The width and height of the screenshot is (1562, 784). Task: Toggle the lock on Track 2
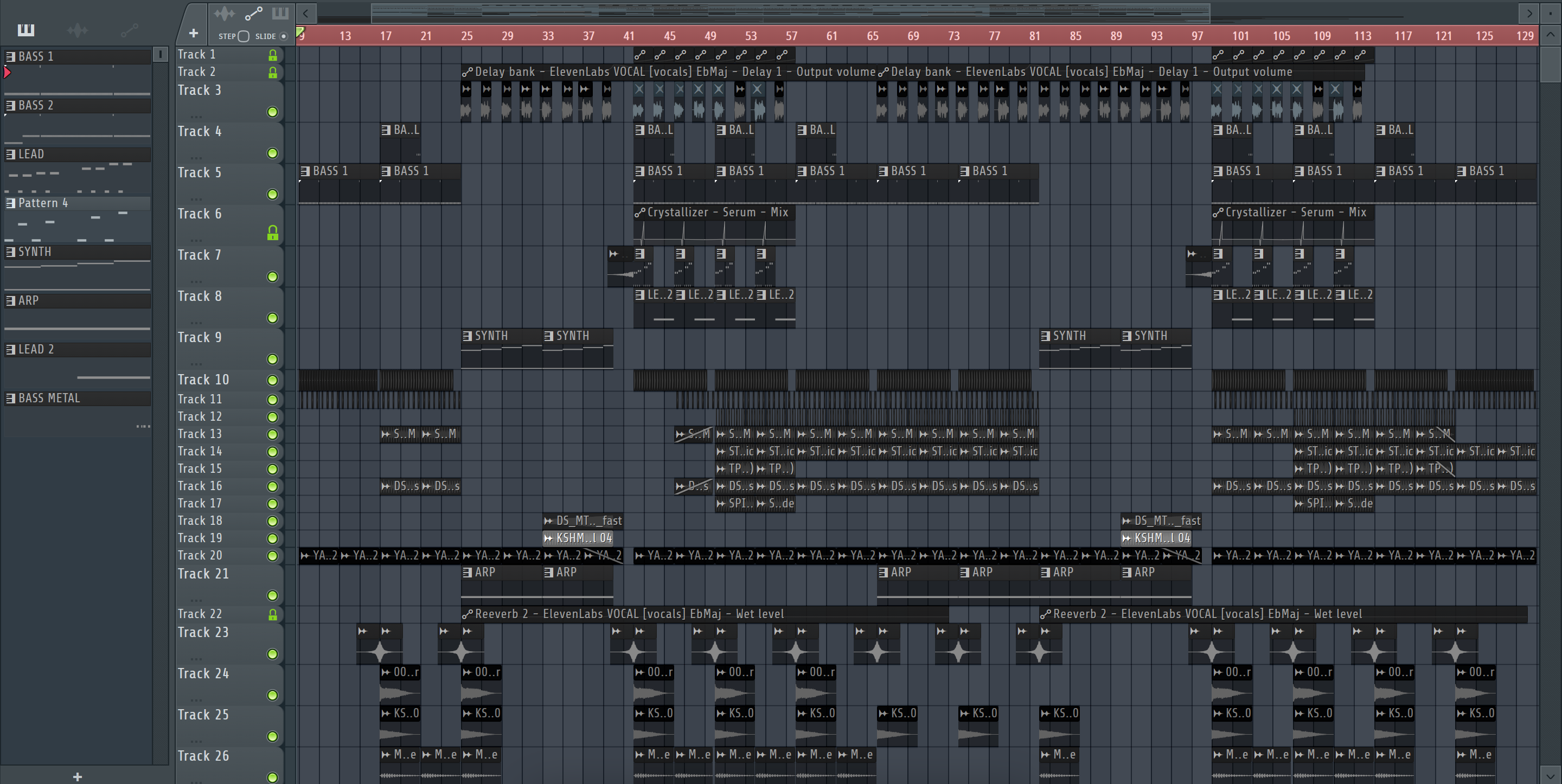tap(273, 72)
